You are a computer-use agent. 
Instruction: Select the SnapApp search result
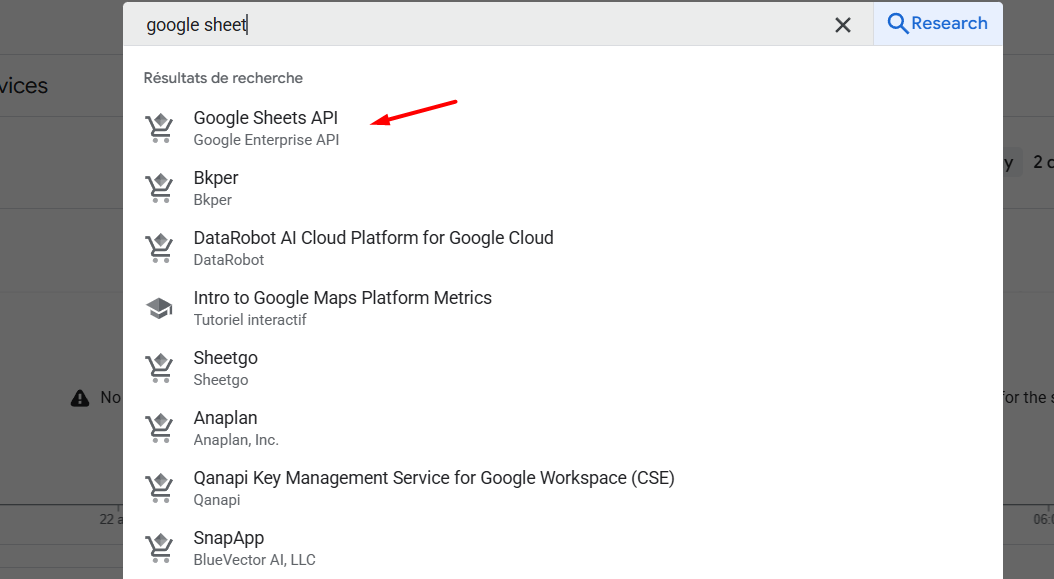pos(563,547)
